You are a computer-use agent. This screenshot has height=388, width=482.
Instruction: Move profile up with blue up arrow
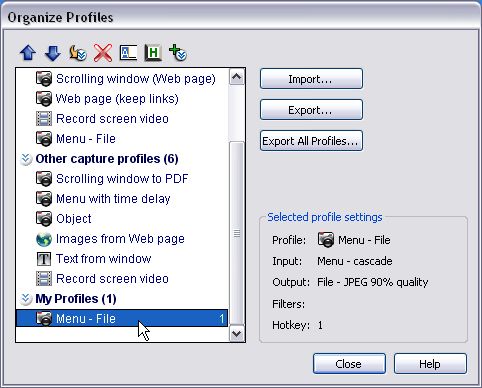tap(28, 53)
